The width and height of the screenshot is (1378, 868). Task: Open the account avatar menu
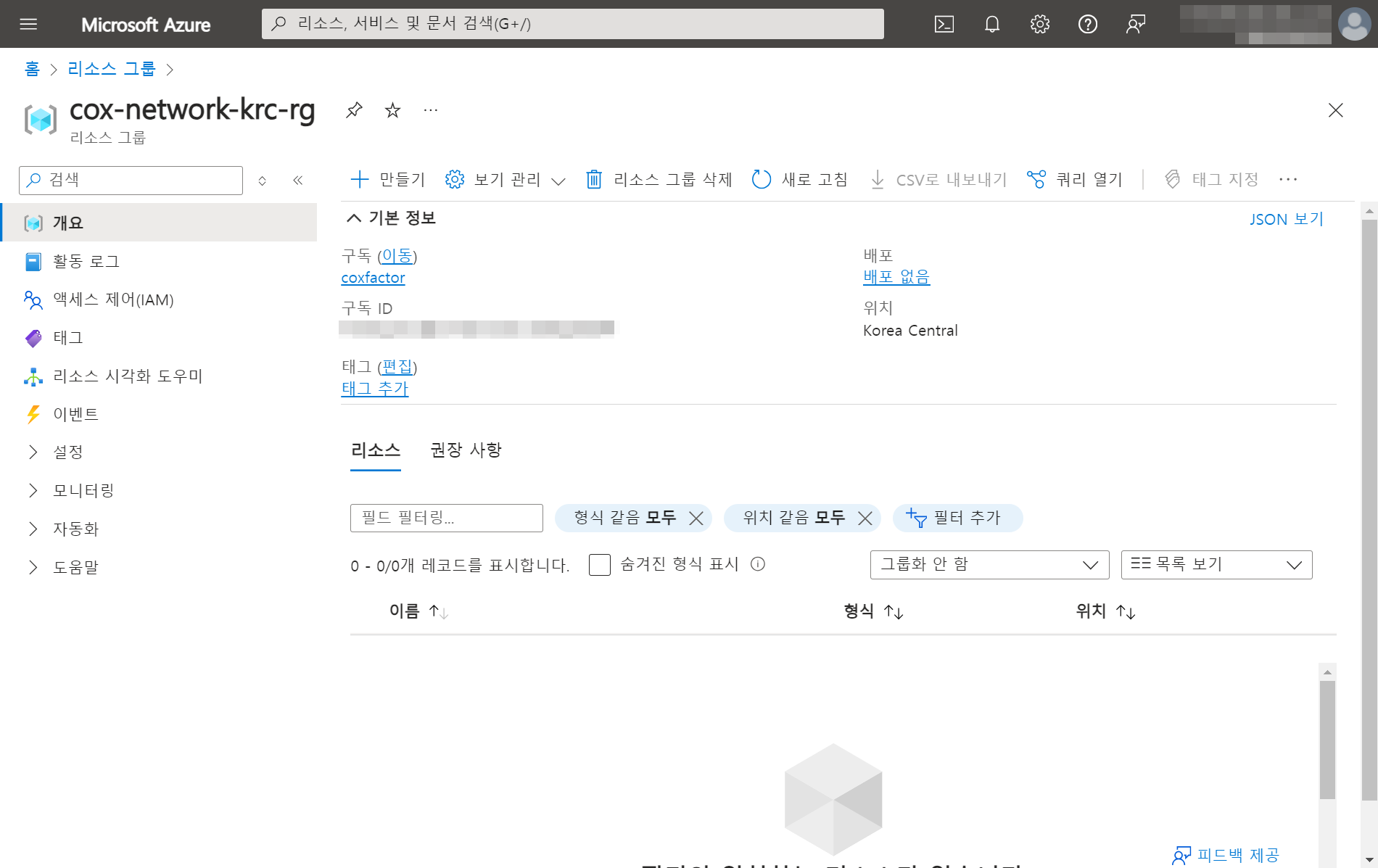tap(1354, 24)
